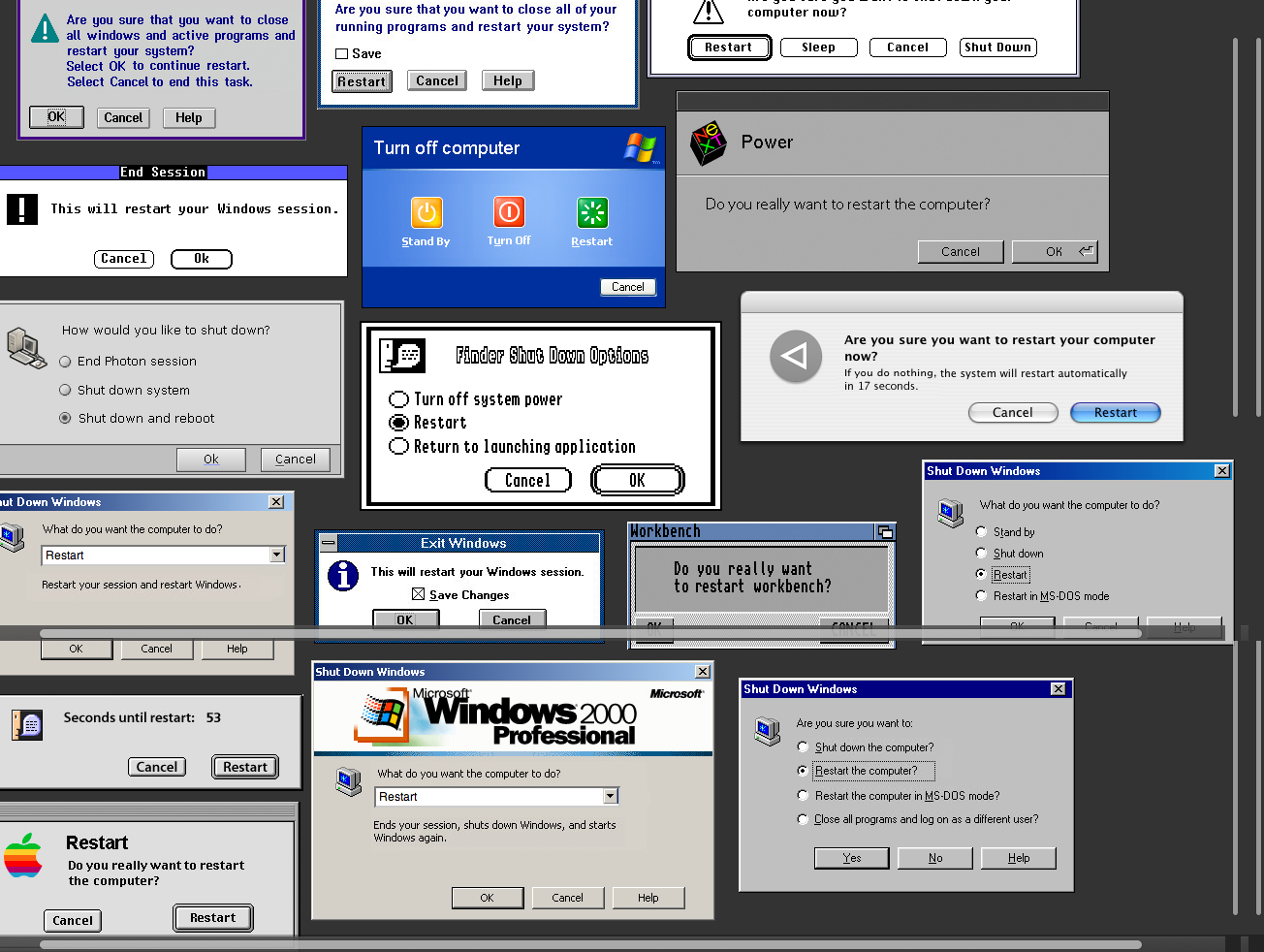The width and height of the screenshot is (1264, 952).
Task: Click Sleep in the top-right Mac dialog
Action: pyautogui.click(x=818, y=48)
